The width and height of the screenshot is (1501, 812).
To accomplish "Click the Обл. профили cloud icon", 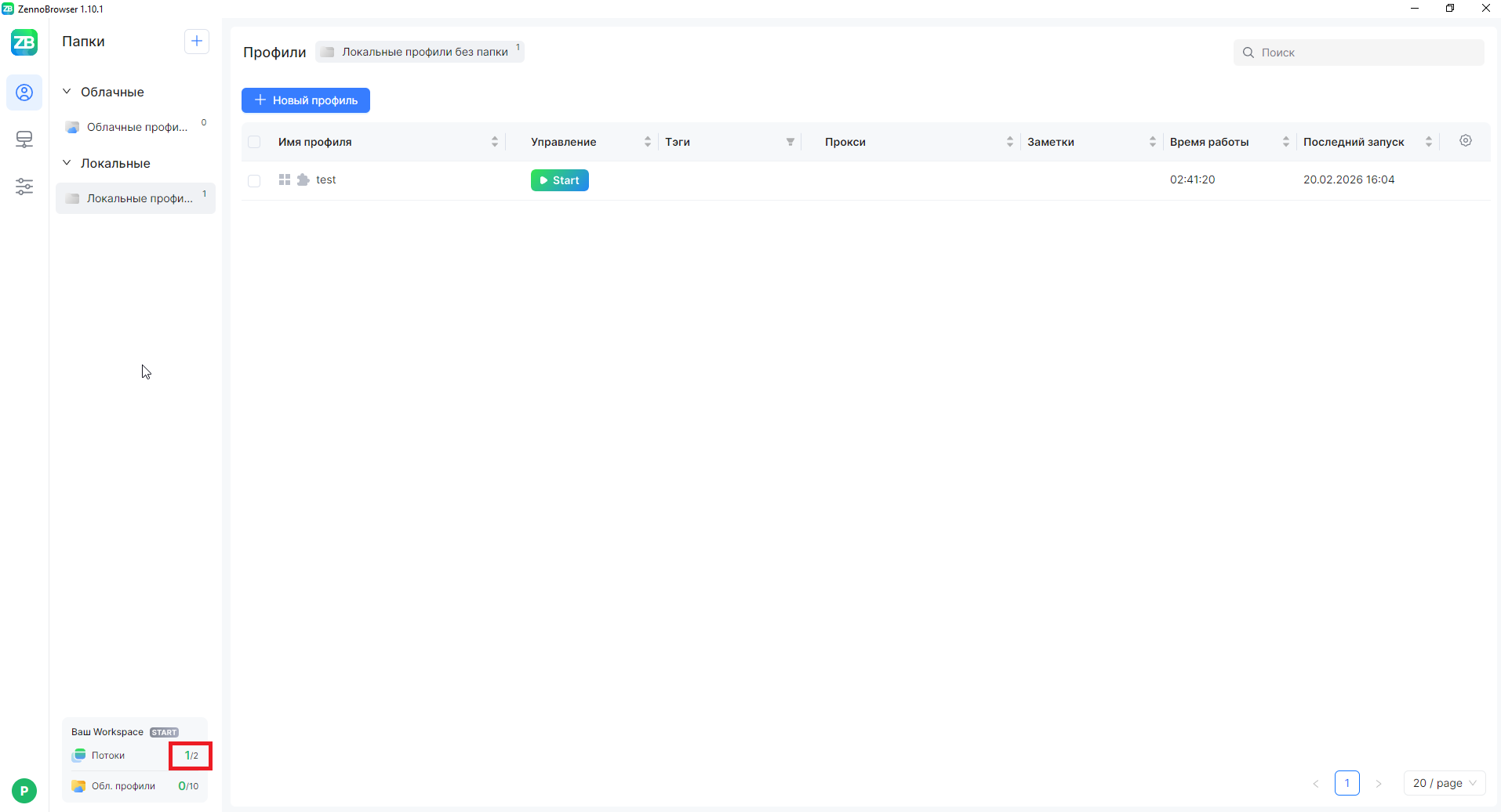I will 78,786.
